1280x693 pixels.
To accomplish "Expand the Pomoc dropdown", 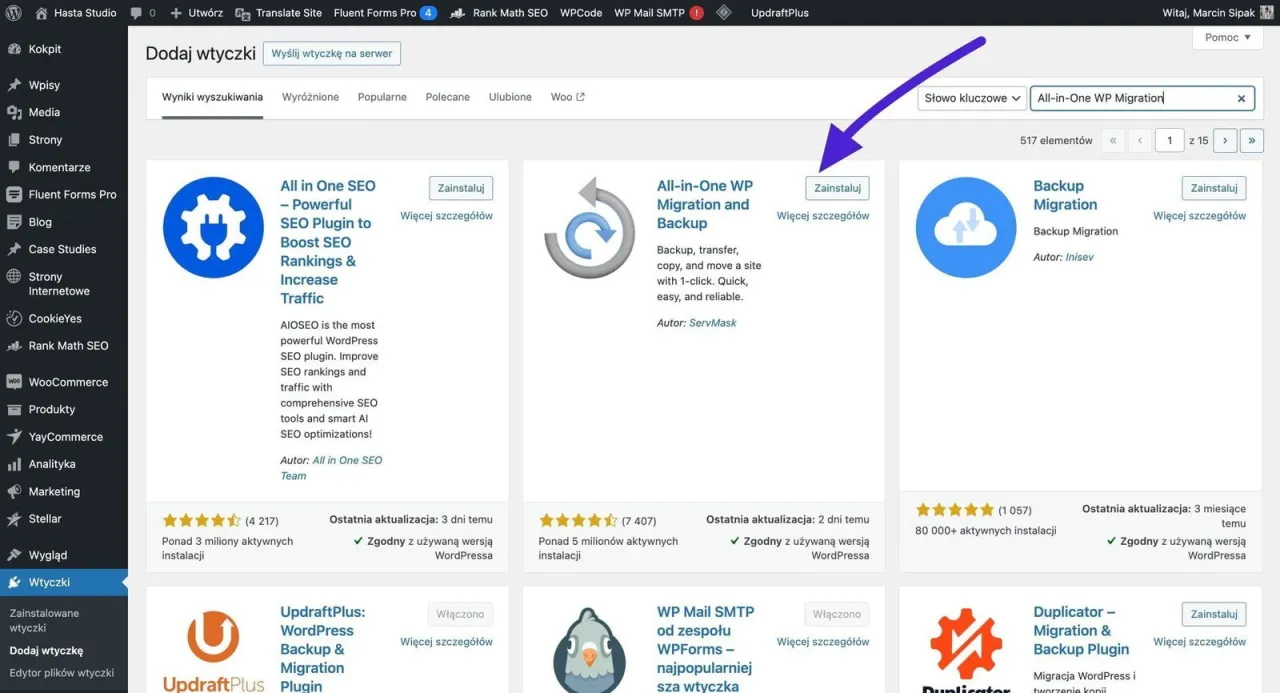I will click(x=1227, y=37).
